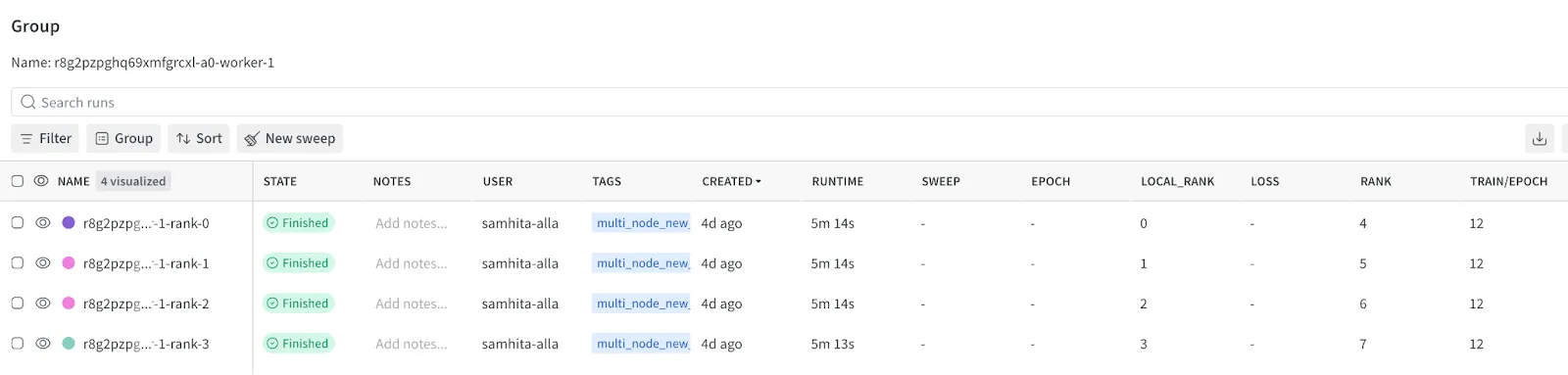Click the RUNTIME column header
This screenshot has width=1568, height=375.
click(x=838, y=181)
